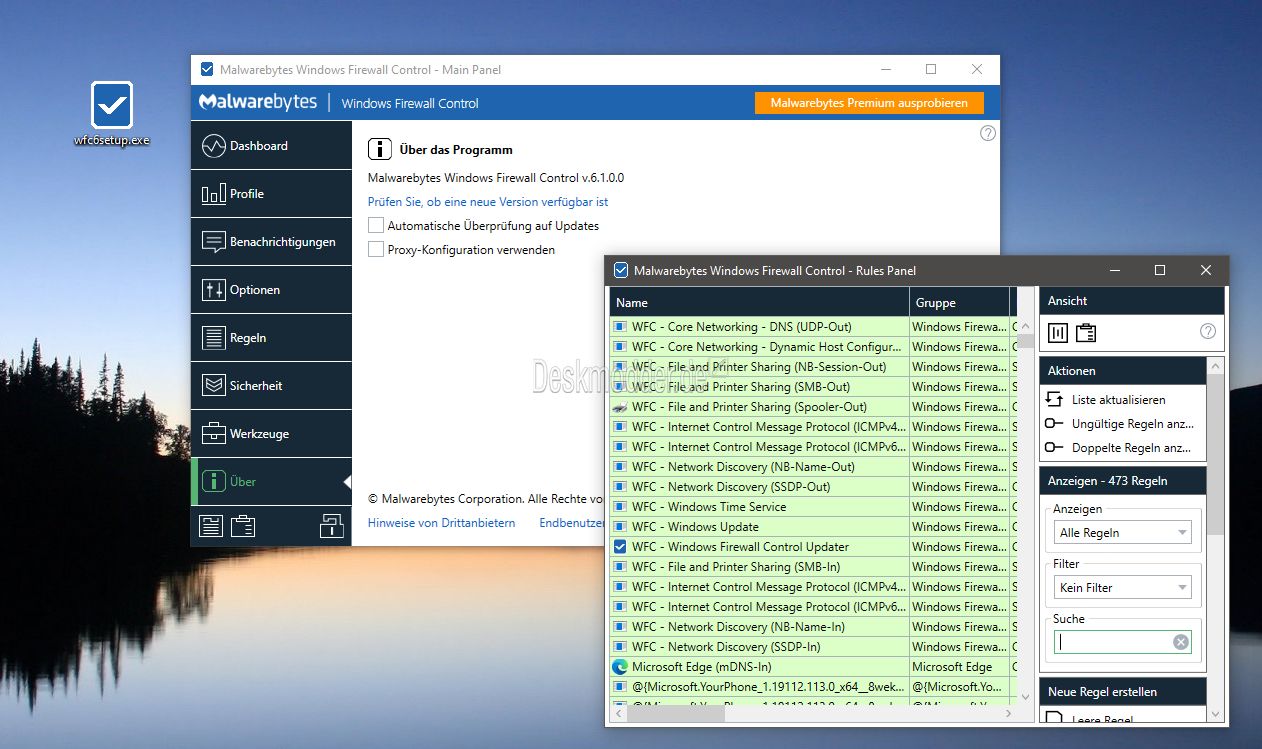The height and width of the screenshot is (749, 1262).
Task: Click the version text Malwarebytes Windows Firewall Control v.6.1.0.0
Action: point(496,178)
